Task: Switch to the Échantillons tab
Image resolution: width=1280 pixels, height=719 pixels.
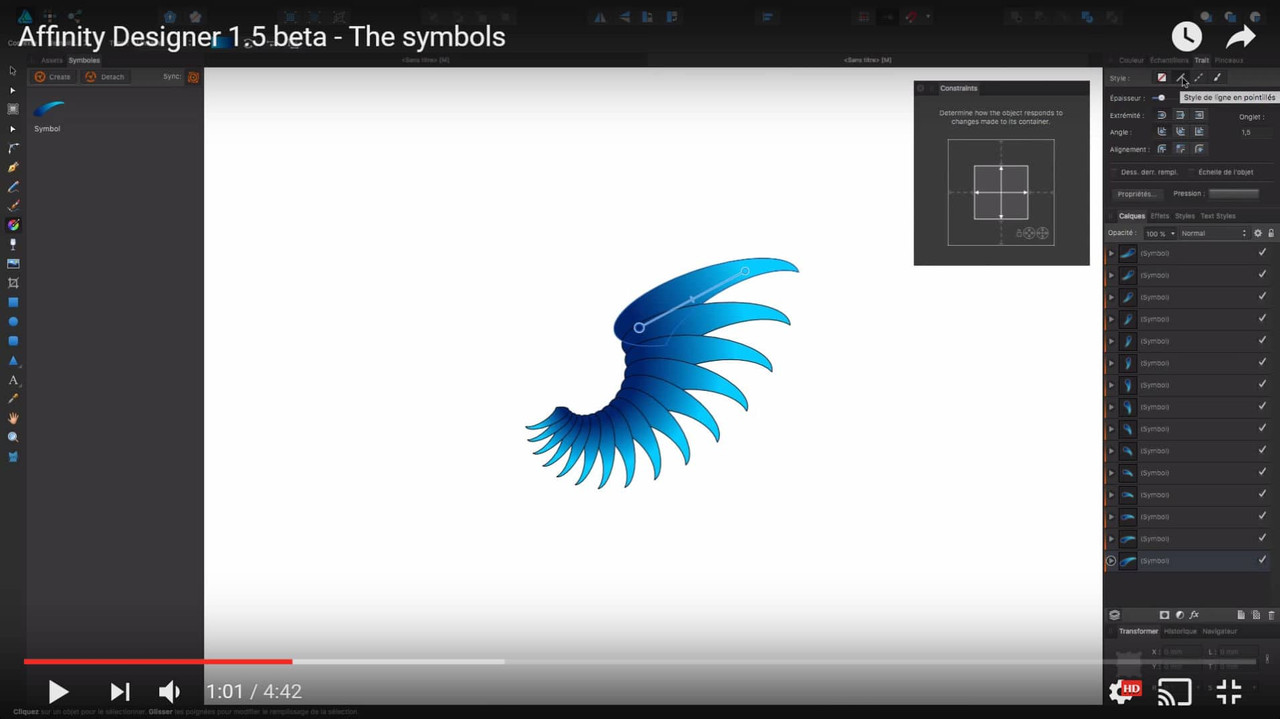Action: (1169, 61)
